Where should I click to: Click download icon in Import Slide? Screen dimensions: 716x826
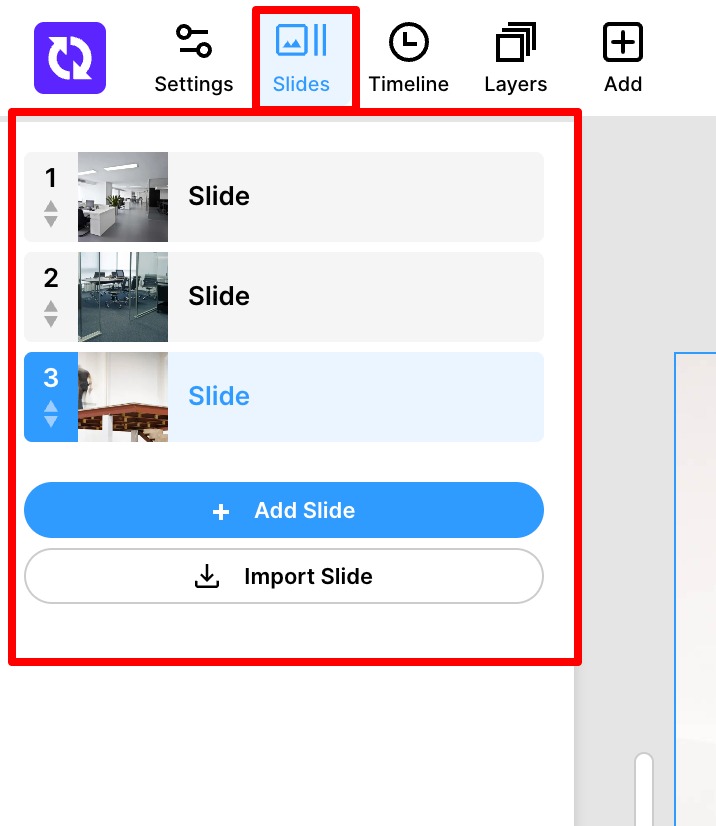click(207, 576)
